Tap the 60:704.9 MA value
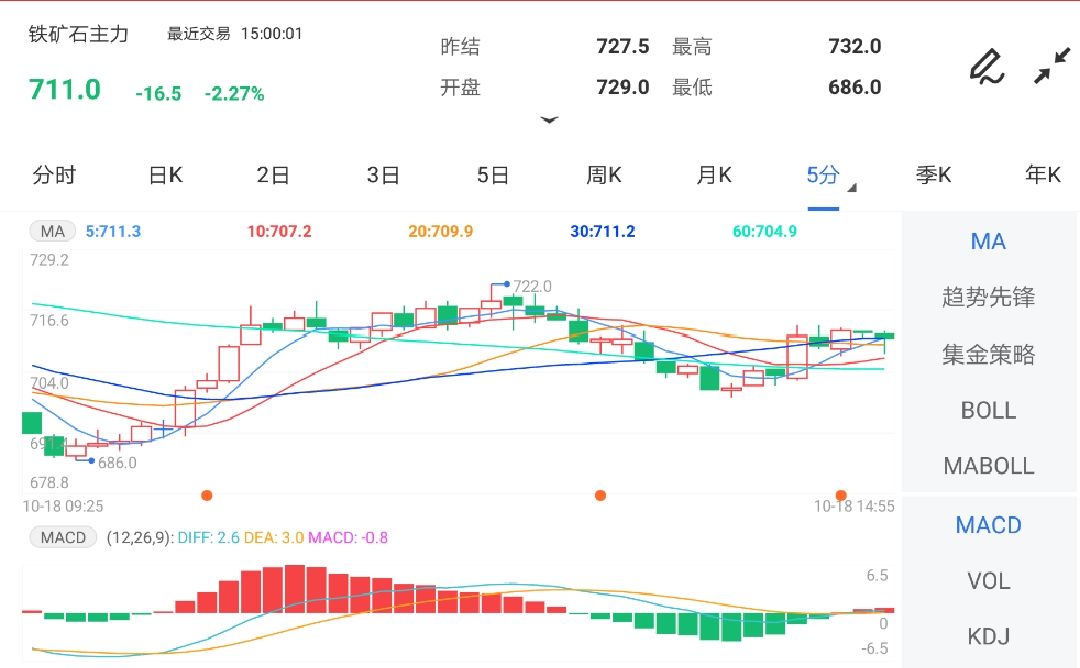The height and width of the screenshot is (668, 1080). [765, 231]
